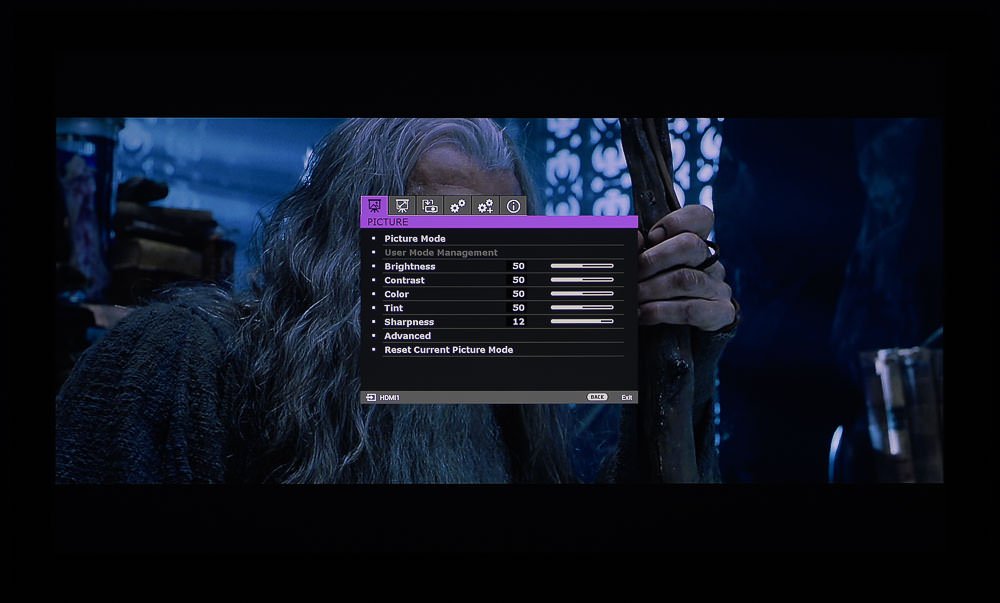Select the Brightness menu row
The height and width of the screenshot is (603, 1000).
tap(503, 266)
